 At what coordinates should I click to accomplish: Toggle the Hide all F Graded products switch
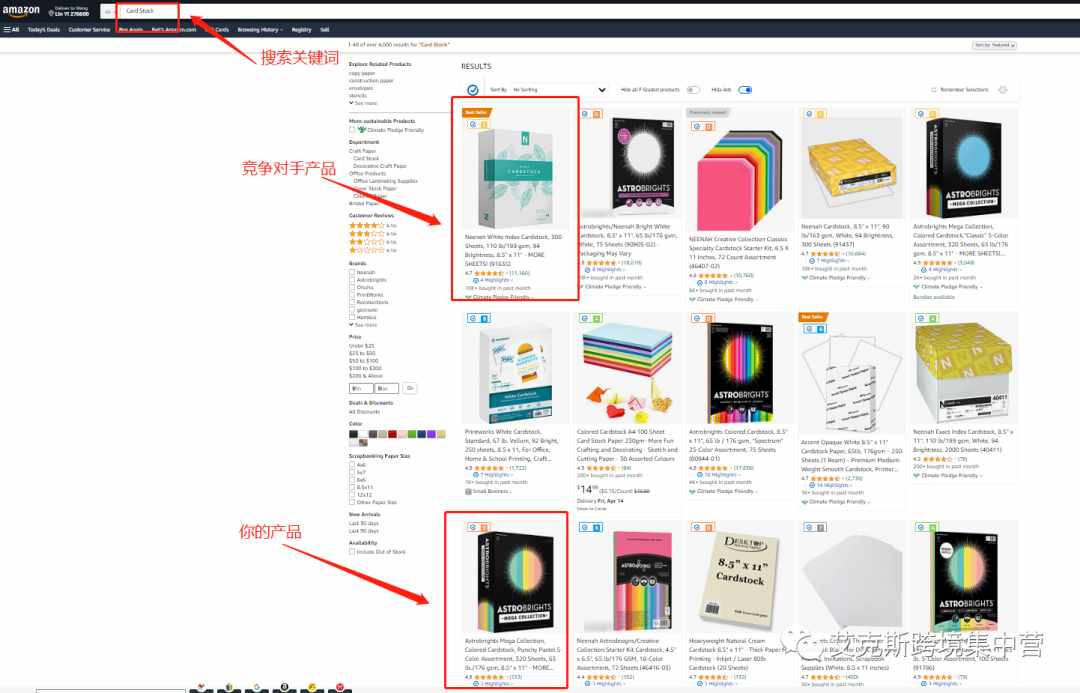coord(693,90)
